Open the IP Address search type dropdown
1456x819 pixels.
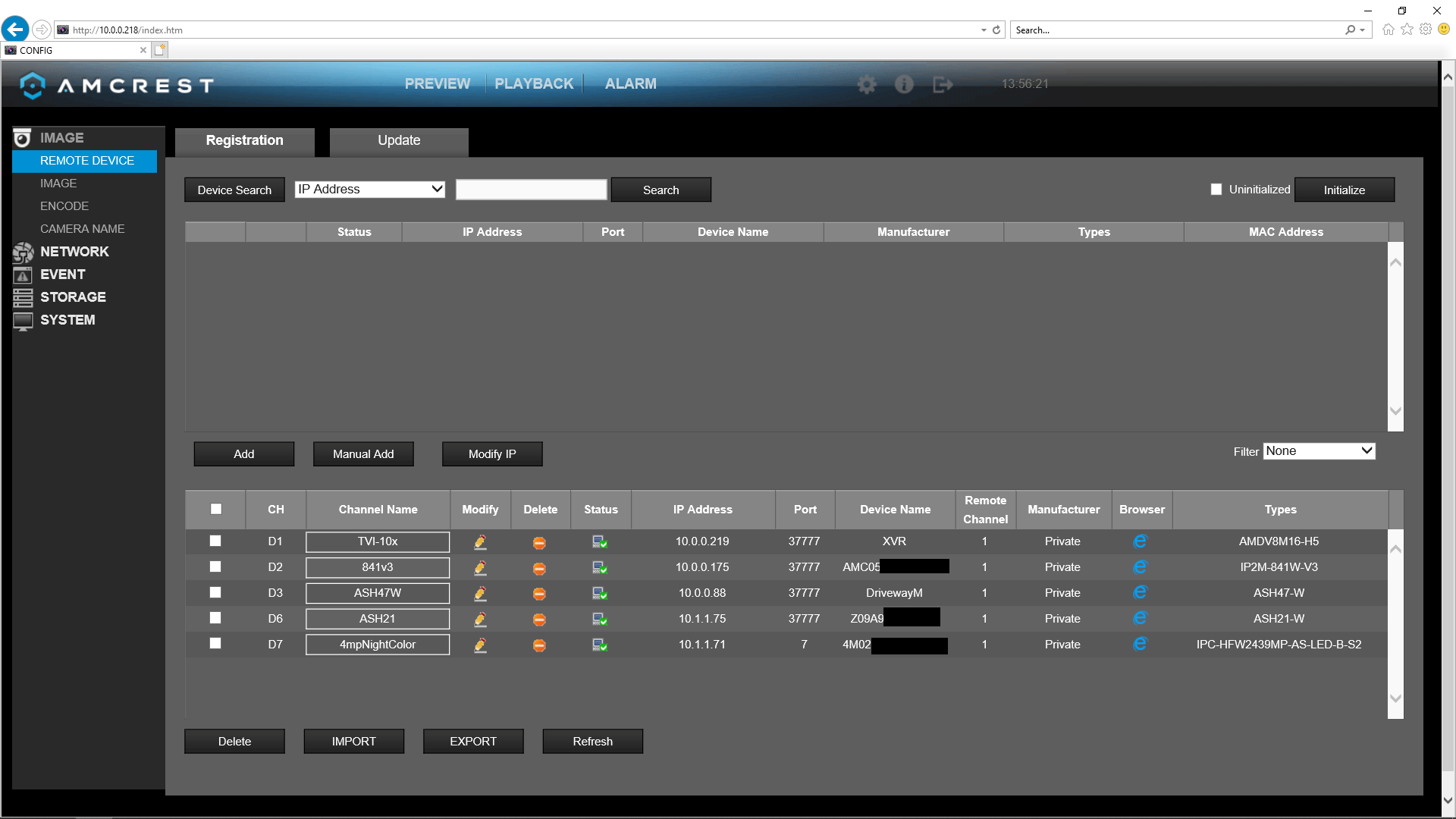click(x=370, y=190)
